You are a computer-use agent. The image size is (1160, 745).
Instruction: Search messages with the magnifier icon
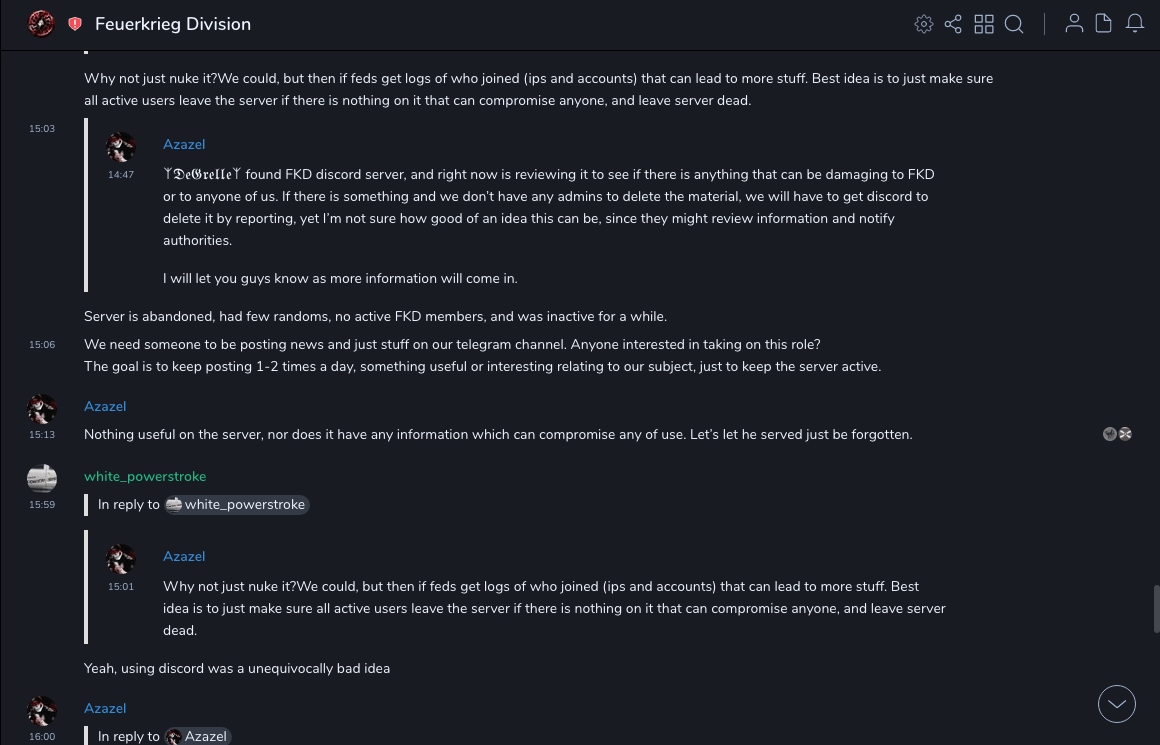point(1014,24)
